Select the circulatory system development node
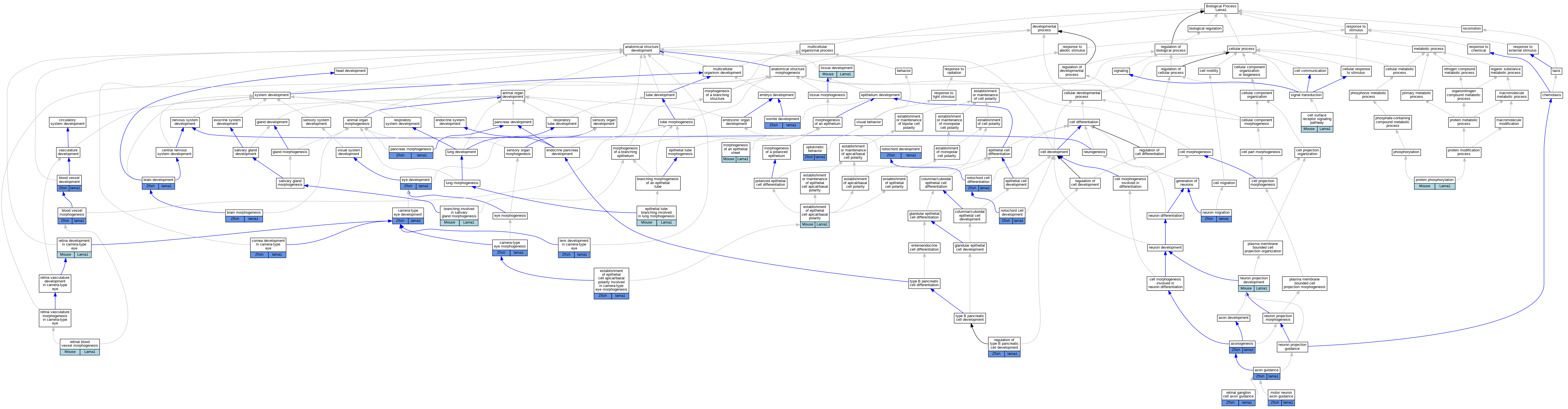This screenshot has height=409, width=1568. pyautogui.click(x=68, y=122)
